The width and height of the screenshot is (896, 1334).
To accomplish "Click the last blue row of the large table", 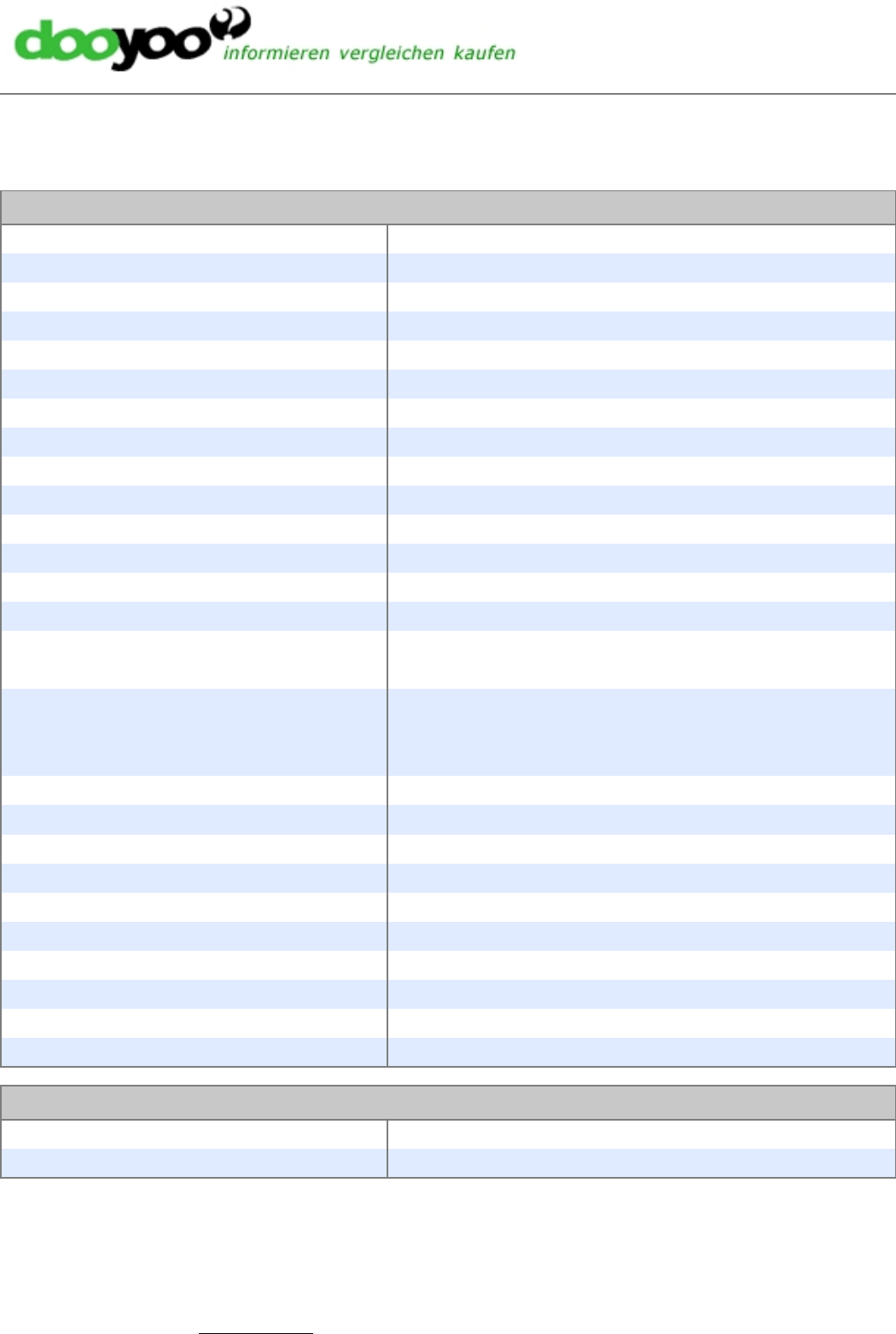I will click(x=448, y=1051).
